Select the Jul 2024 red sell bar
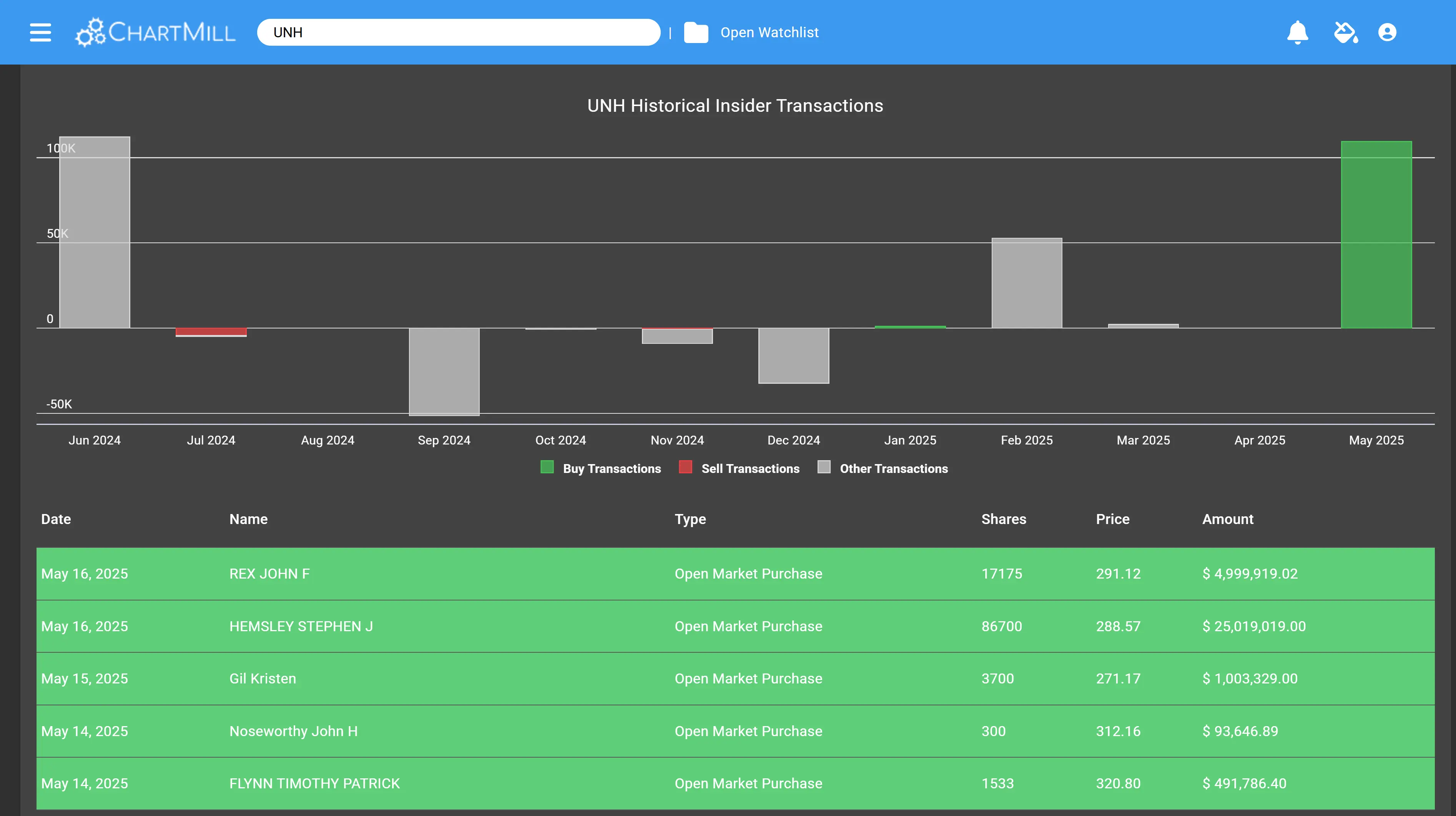The width and height of the screenshot is (1456, 816). [x=211, y=332]
